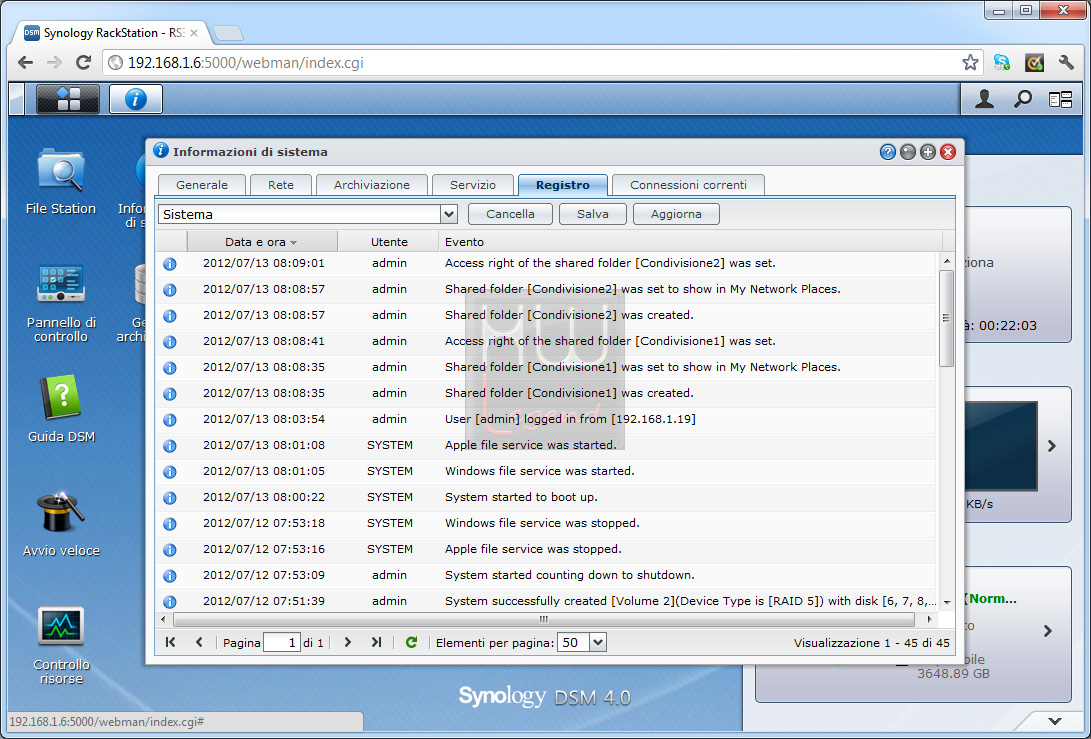Select row 'Apple file service was stopped.'
The image size is (1091, 739).
click(x=546, y=549)
